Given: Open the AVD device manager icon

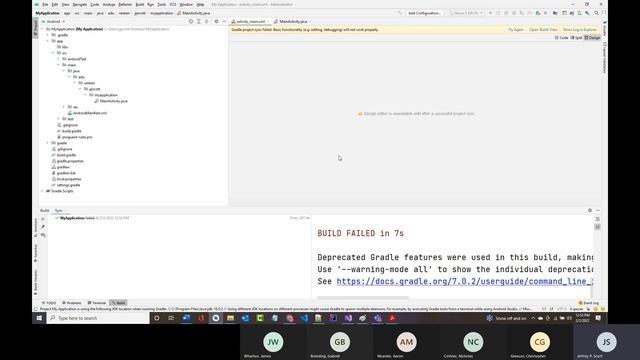Looking at the screenshot, I should pos(579,13).
